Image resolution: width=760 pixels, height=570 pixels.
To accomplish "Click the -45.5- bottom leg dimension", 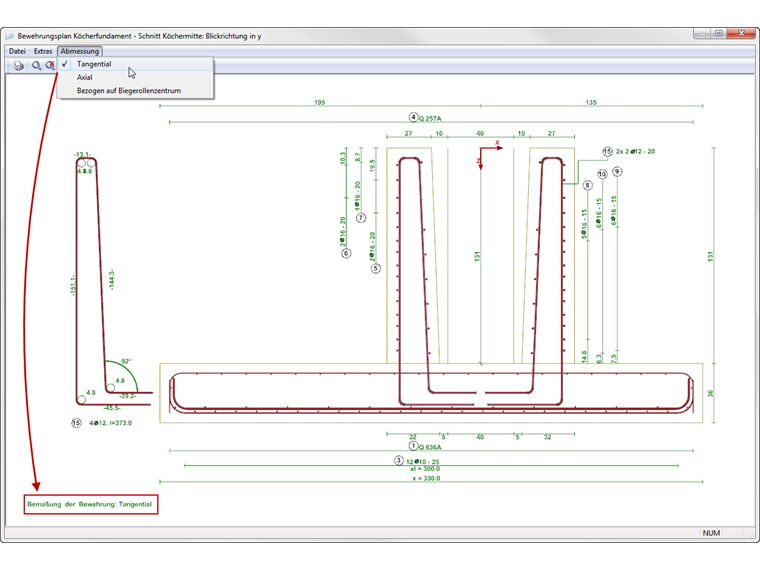I will coord(112,408).
